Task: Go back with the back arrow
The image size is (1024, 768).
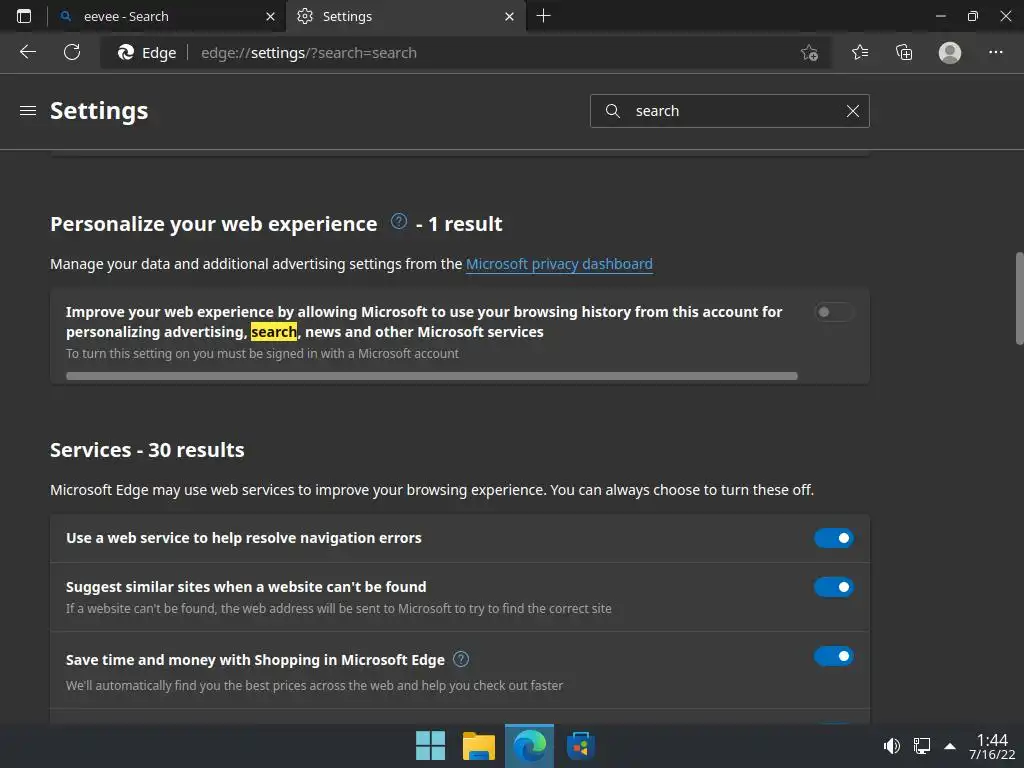Action: [x=28, y=52]
